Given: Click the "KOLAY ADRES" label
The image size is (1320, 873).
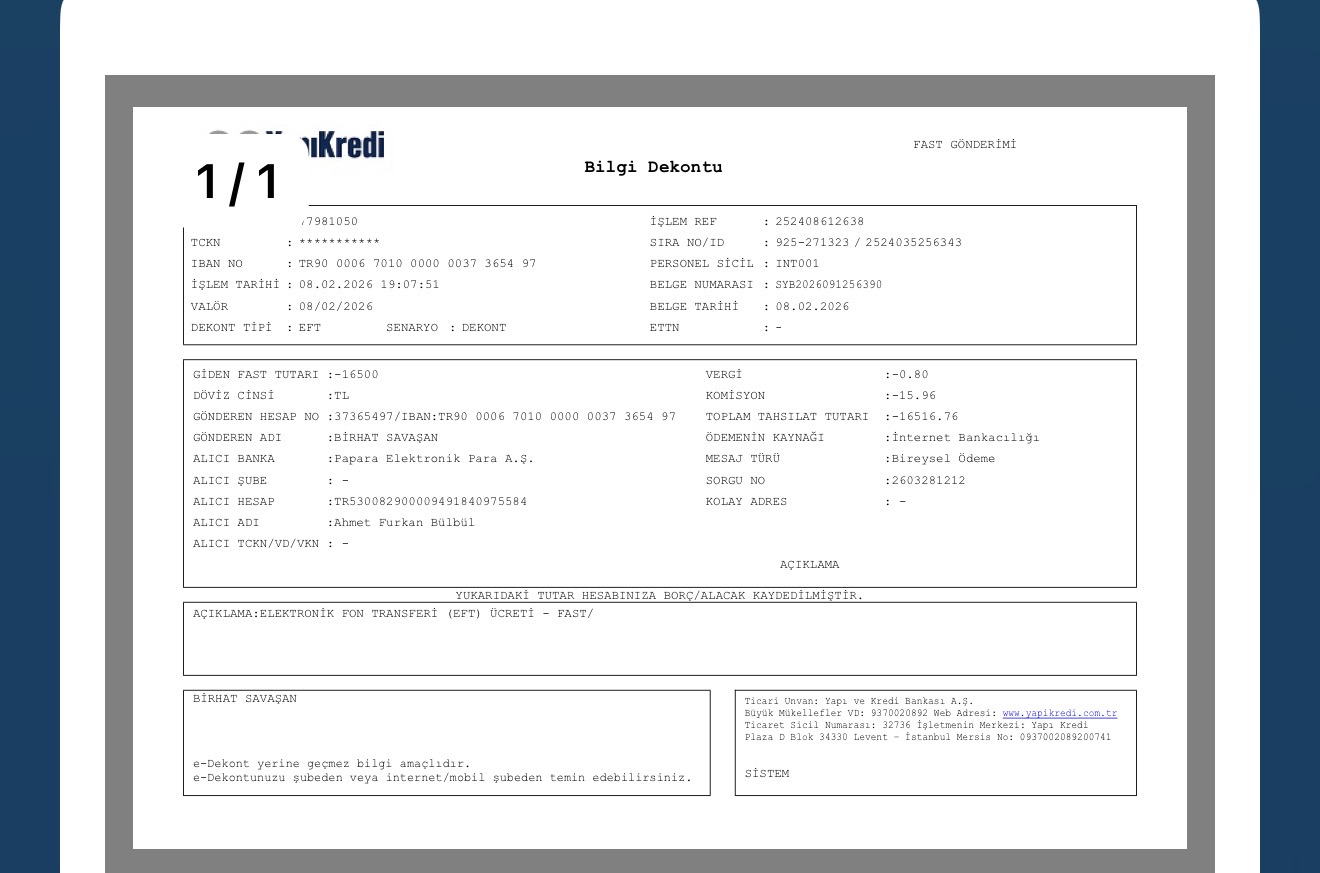Looking at the screenshot, I should click(x=746, y=502).
